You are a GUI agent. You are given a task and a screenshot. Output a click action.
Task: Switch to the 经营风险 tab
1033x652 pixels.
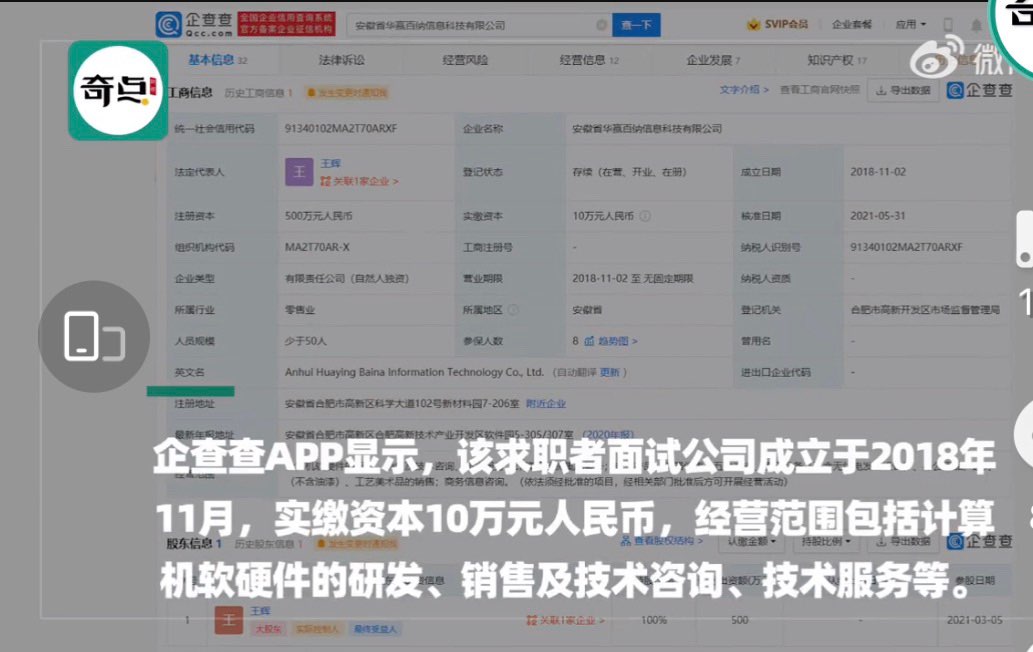pyautogui.click(x=465, y=61)
